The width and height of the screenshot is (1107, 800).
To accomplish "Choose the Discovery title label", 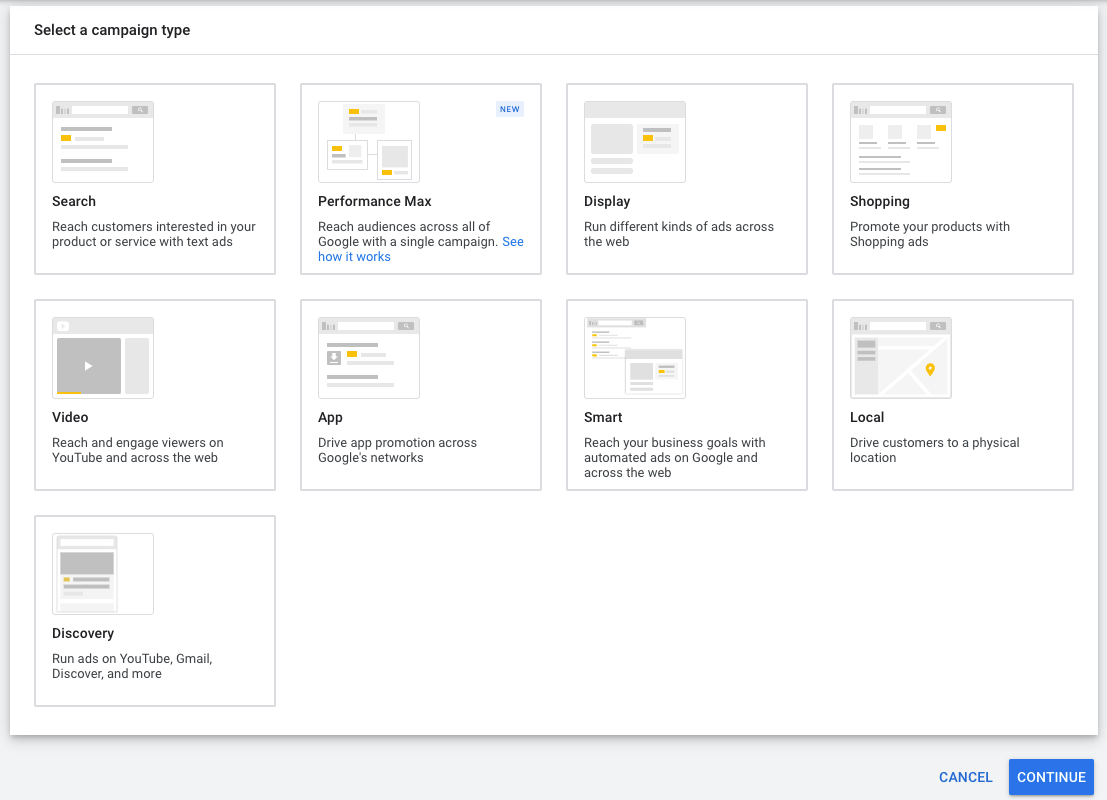I will tap(83, 633).
